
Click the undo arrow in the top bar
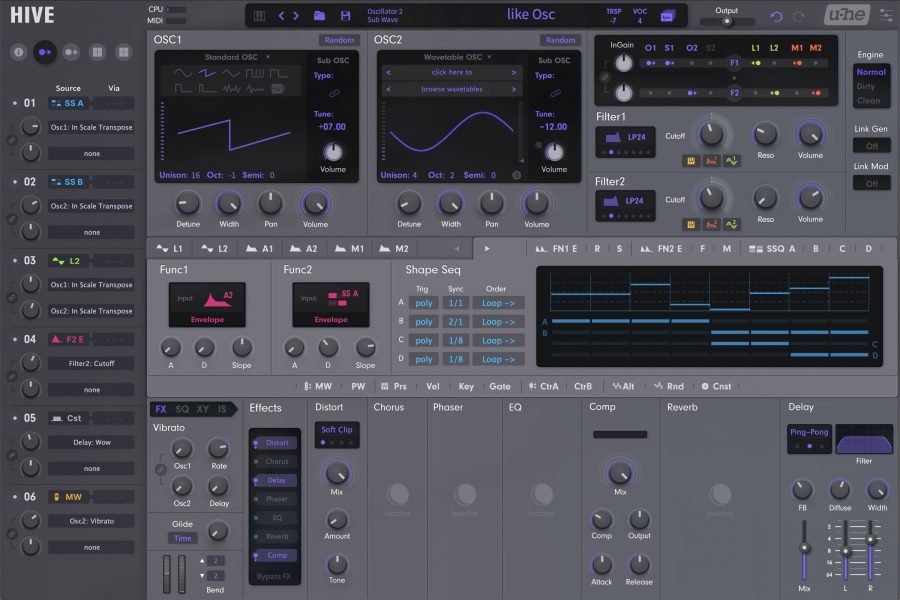point(777,16)
